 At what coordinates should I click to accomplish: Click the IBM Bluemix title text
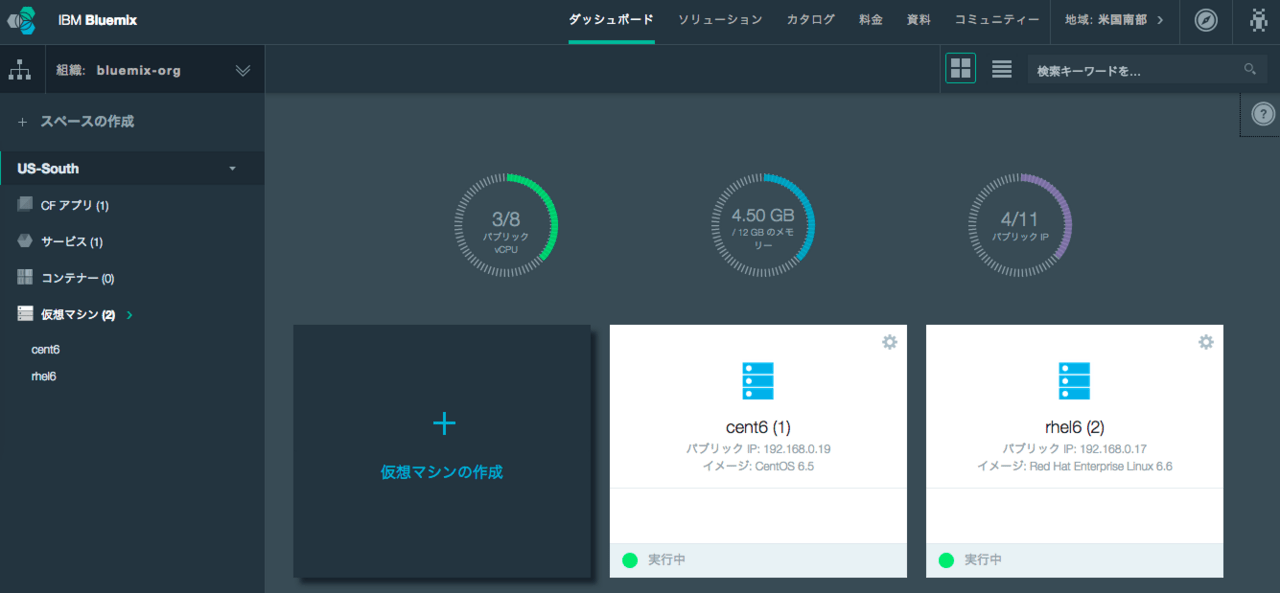[97, 20]
